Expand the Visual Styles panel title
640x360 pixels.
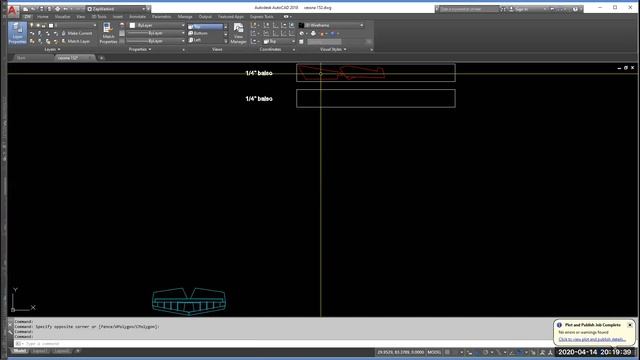tap(333, 49)
